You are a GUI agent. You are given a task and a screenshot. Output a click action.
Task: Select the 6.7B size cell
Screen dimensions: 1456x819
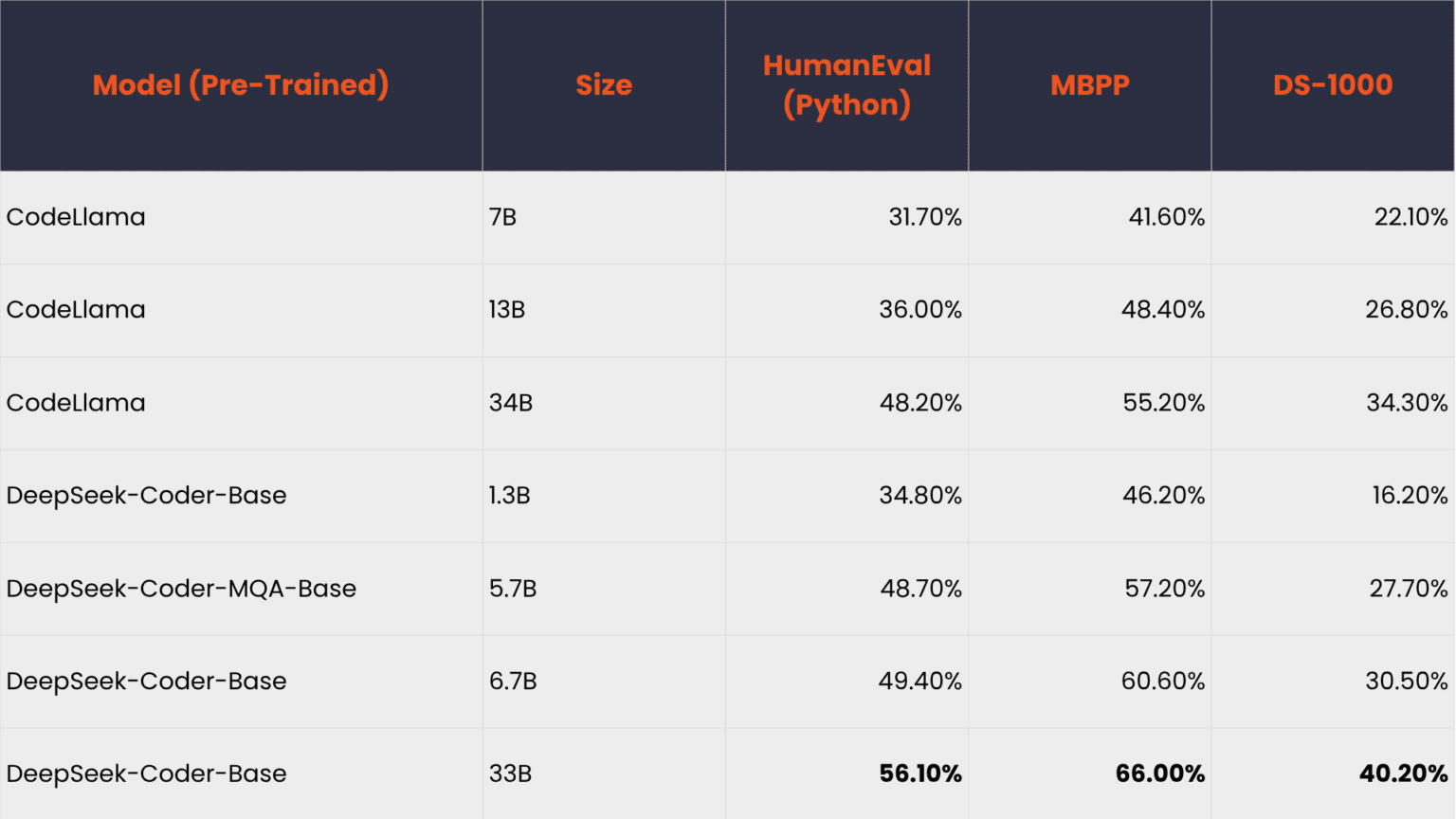point(513,682)
